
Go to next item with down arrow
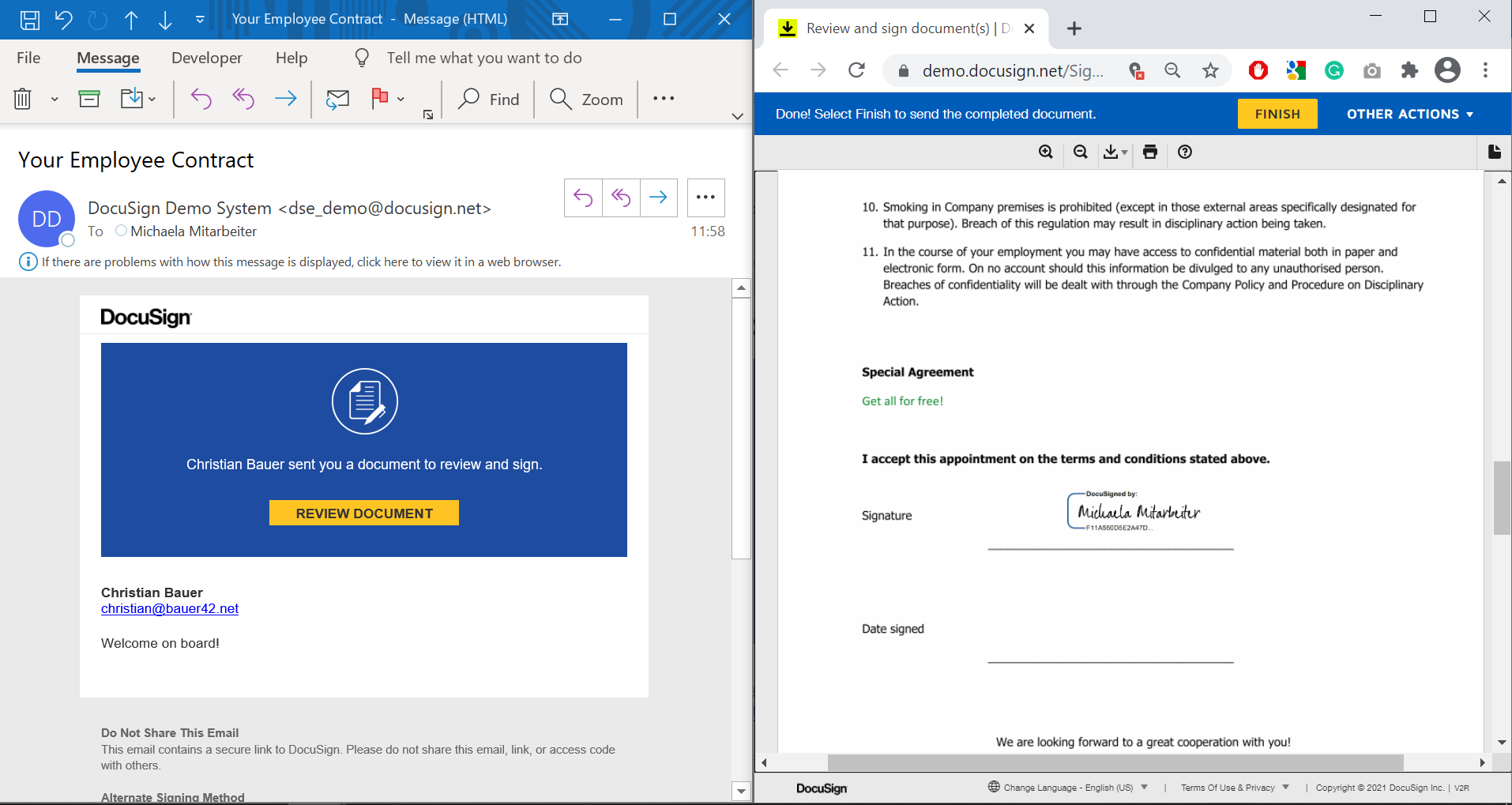(x=165, y=20)
